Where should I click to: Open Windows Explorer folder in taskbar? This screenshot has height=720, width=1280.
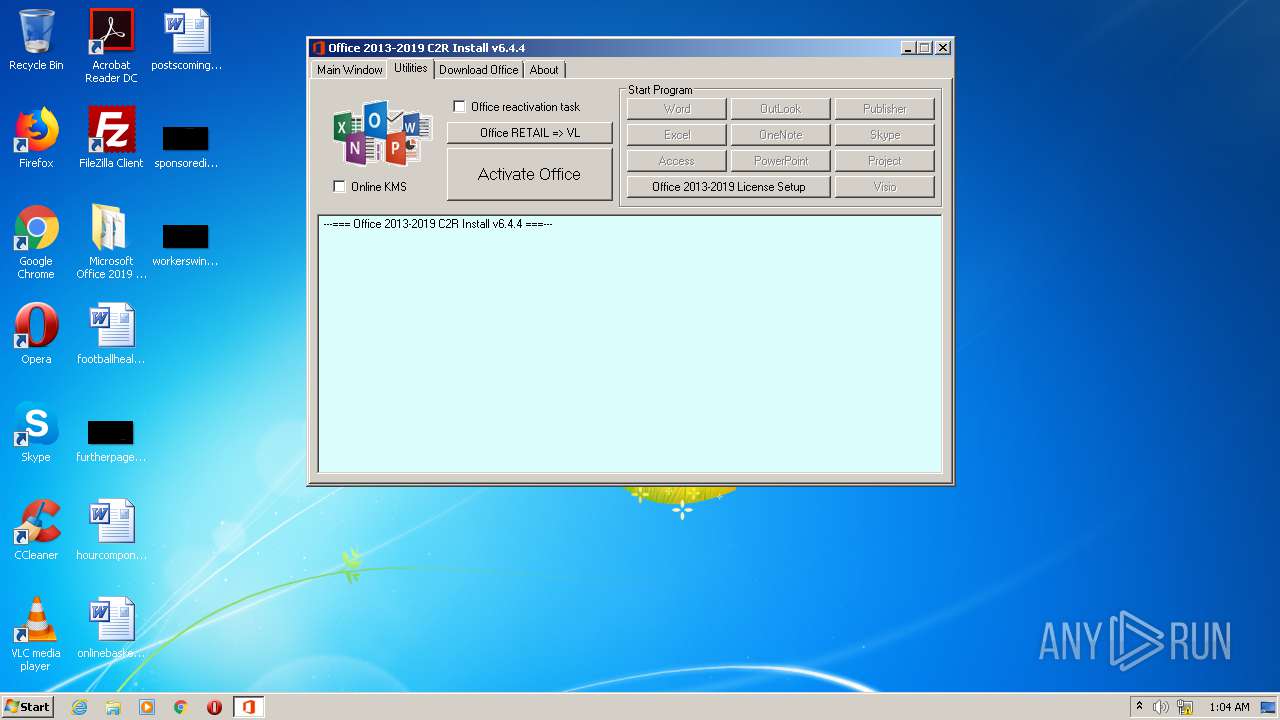pos(113,707)
